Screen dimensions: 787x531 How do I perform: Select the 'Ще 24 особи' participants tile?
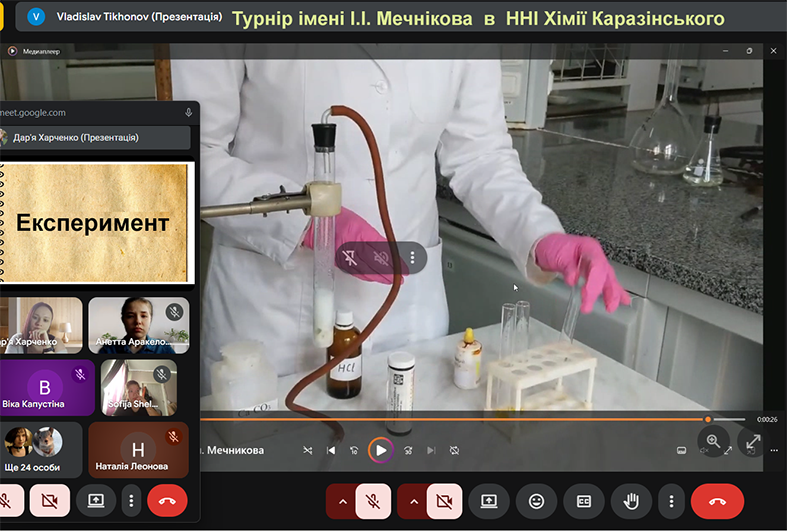40,449
